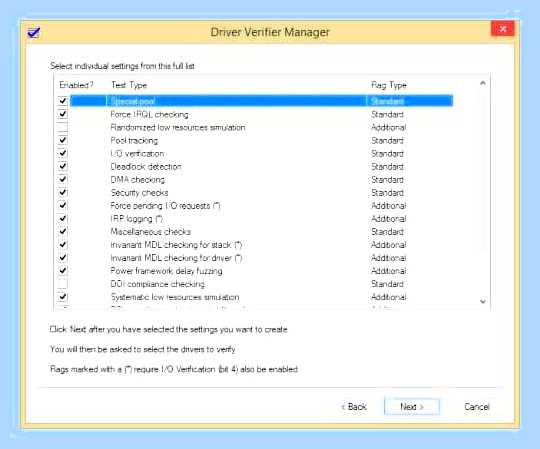This screenshot has width=540, height=449.
Task: Cancel the Driver Verifier wizard
Action: (x=477, y=407)
